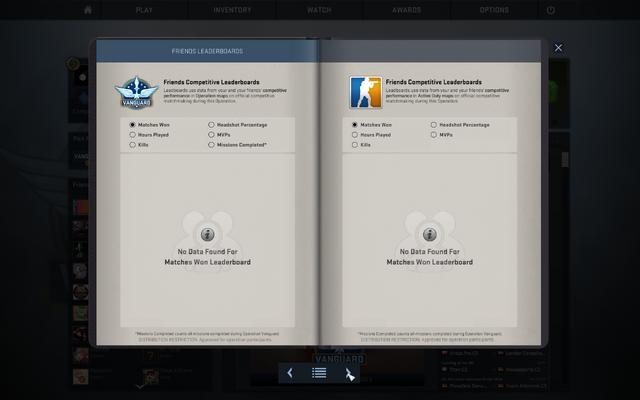
Task: Open the OPTIONS menu
Action: 494,10
